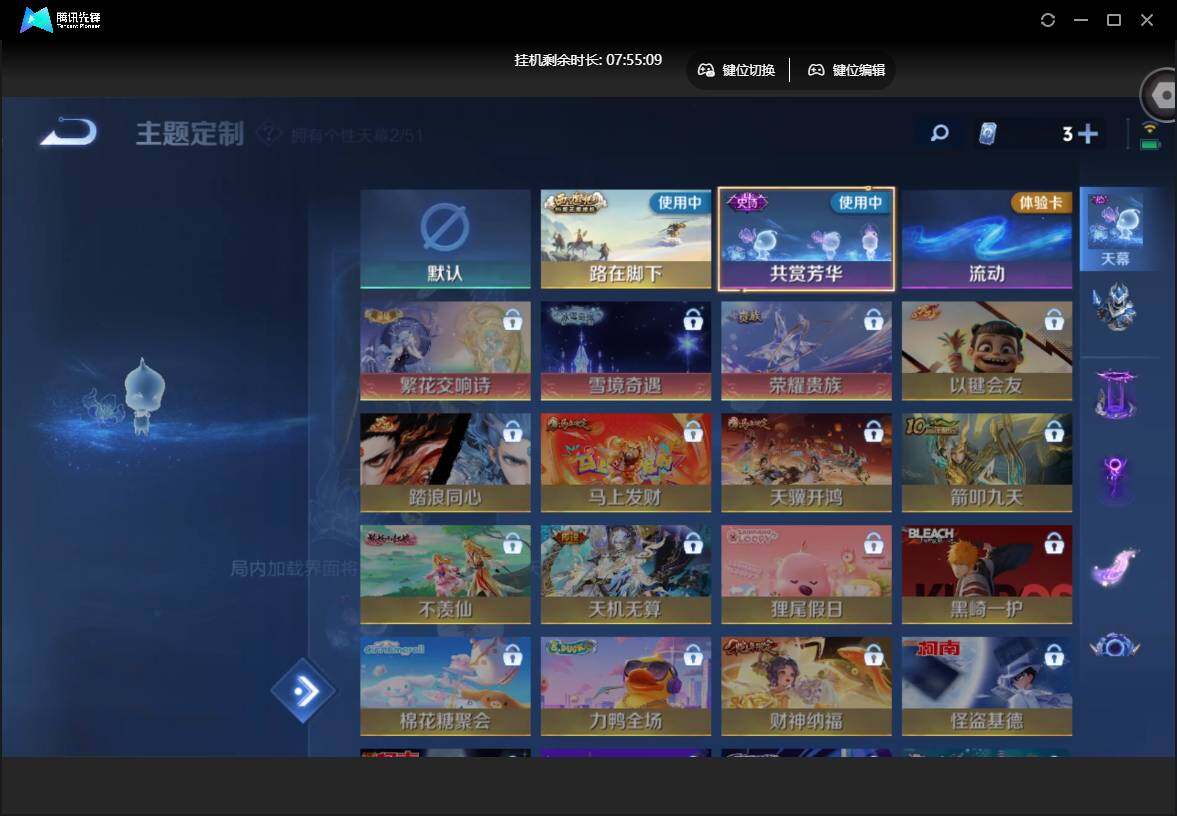Select the 天幕 sidebar tab

1115,229
